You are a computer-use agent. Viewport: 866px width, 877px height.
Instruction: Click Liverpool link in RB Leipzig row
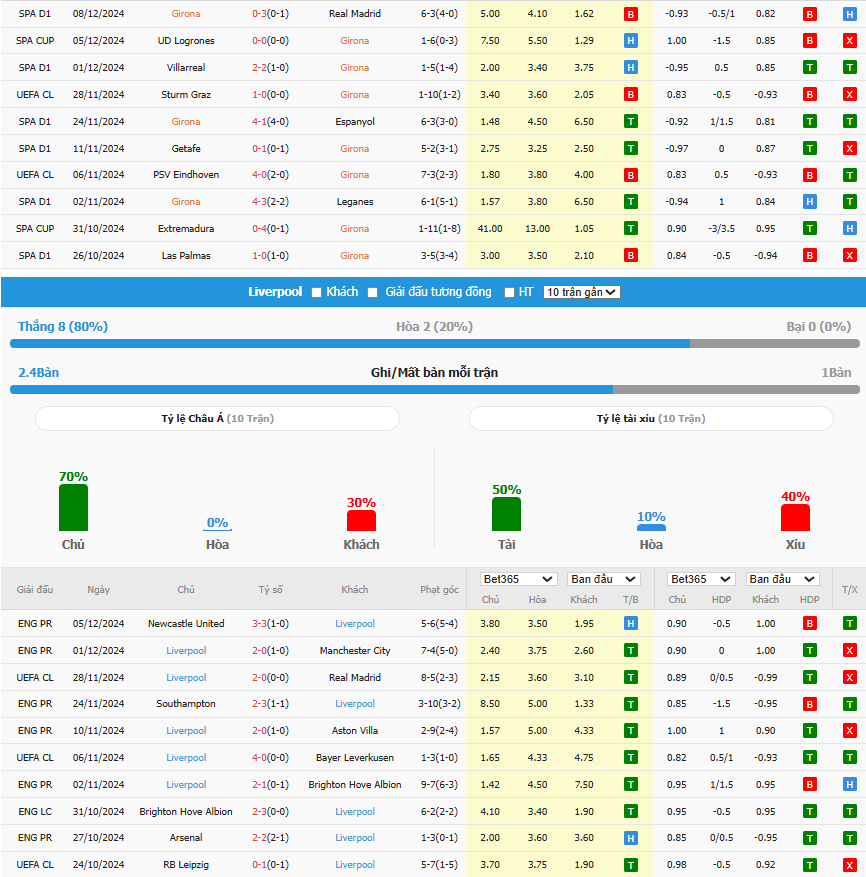355,865
